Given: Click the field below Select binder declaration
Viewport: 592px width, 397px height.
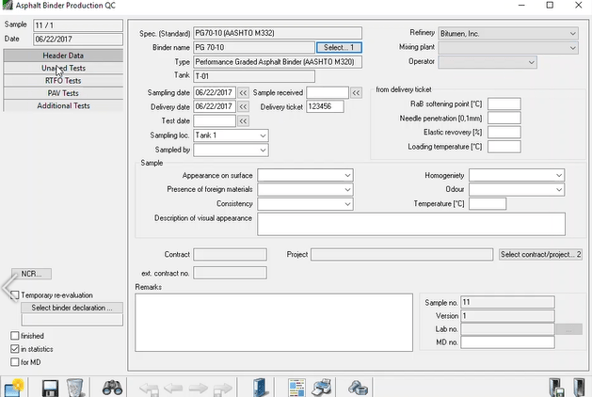Looking at the screenshot, I should (x=72, y=320).
